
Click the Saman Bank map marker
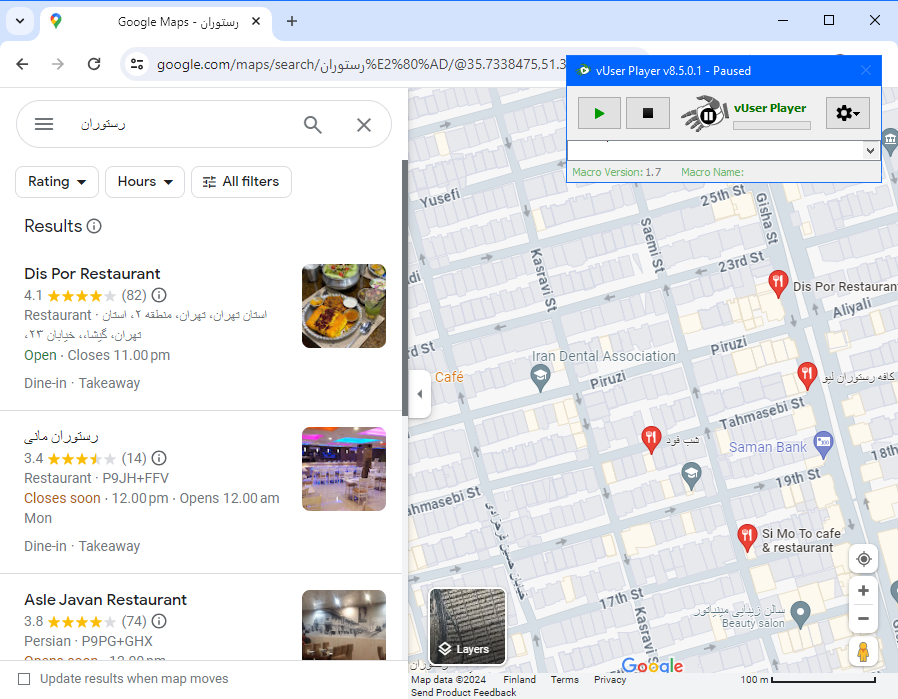coord(823,444)
